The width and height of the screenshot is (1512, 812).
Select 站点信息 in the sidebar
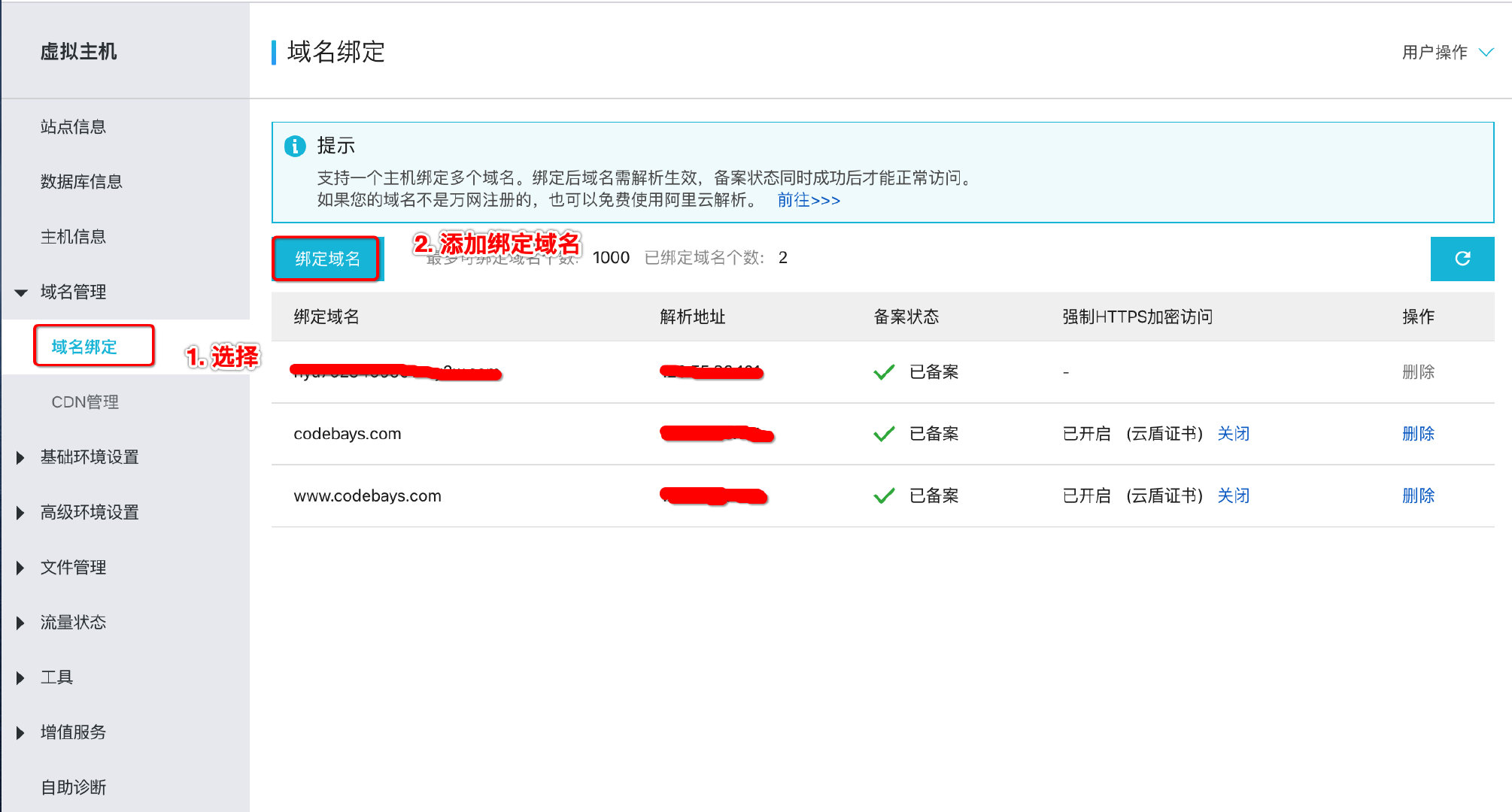[x=72, y=126]
